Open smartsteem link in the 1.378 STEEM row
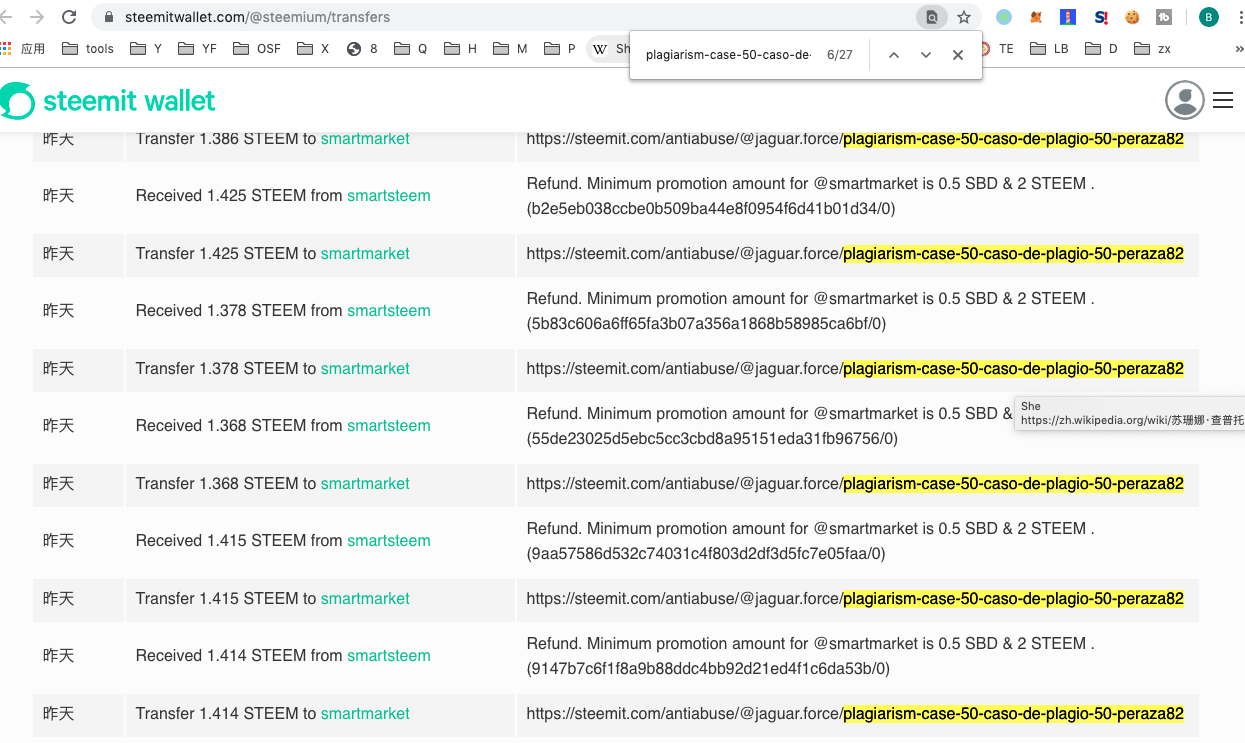Image resolution: width=1245 pixels, height=743 pixels. (389, 311)
